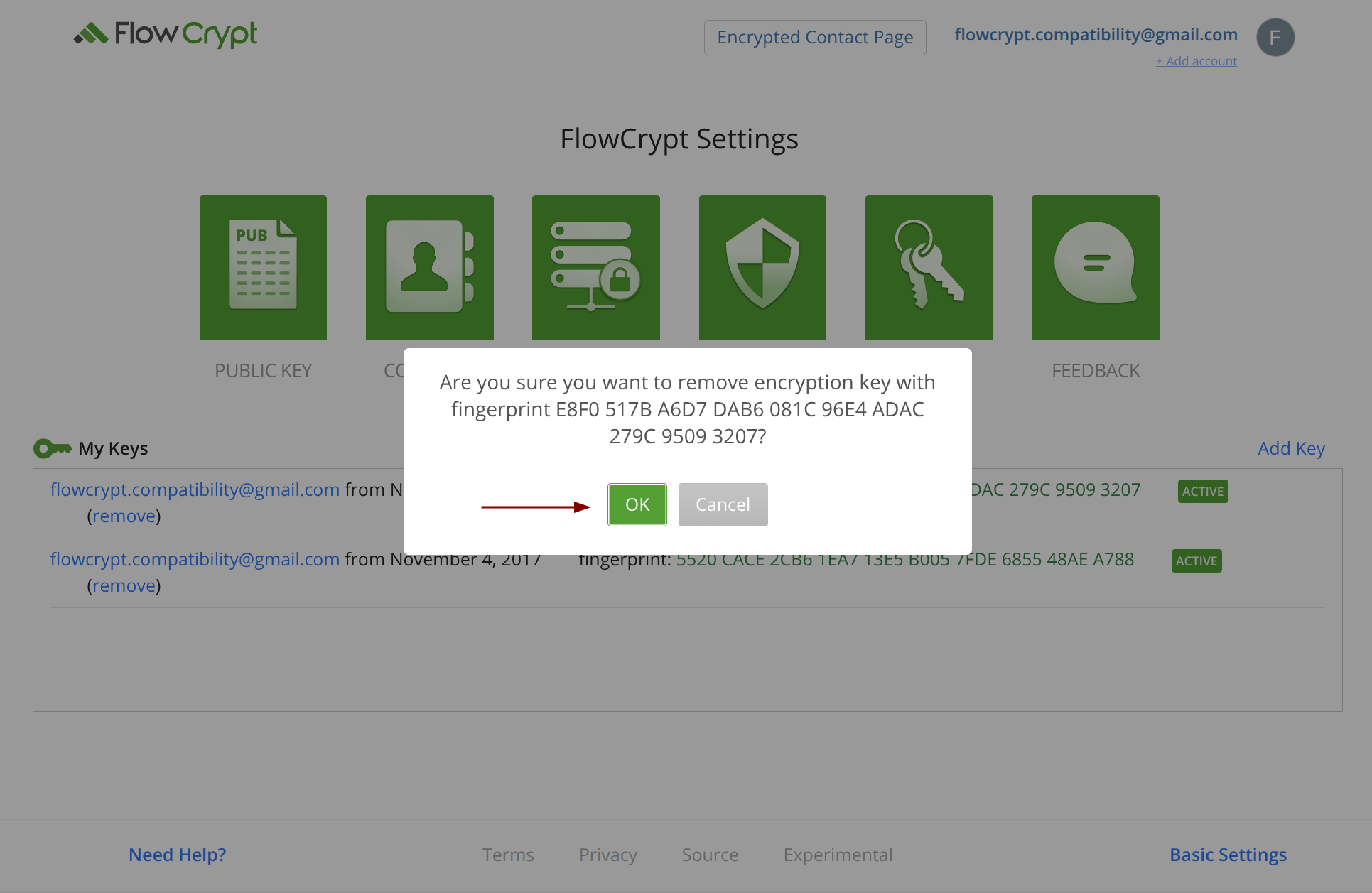The width and height of the screenshot is (1372, 893).
Task: Open the Feedback chat bubble tile
Action: point(1095,267)
